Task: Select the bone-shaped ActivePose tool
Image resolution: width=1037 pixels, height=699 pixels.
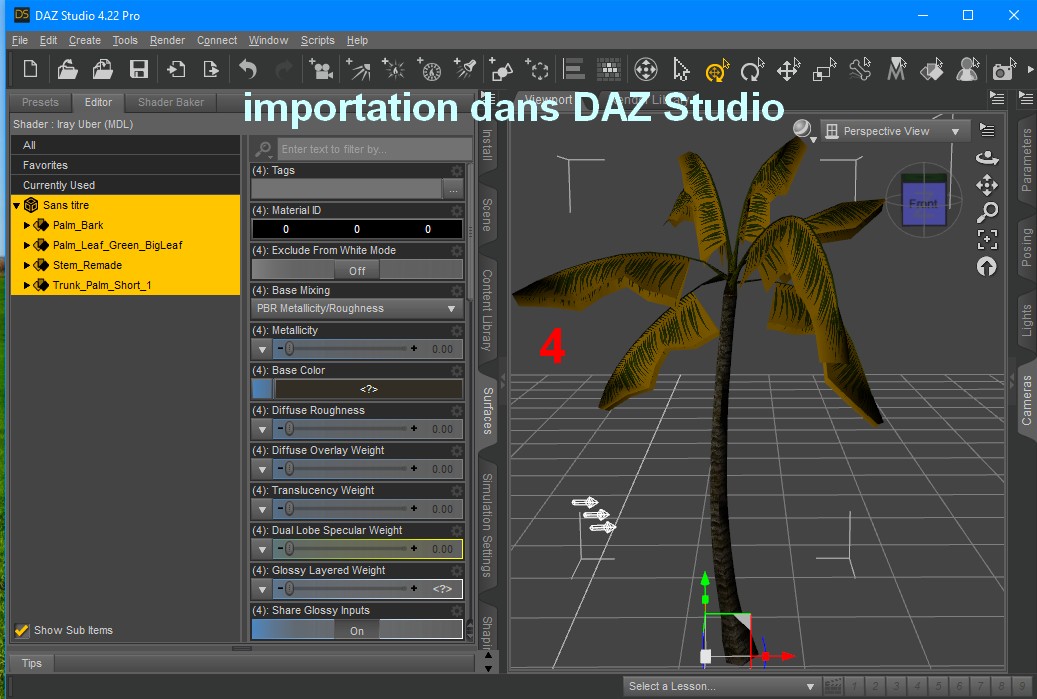Action: click(x=860, y=69)
